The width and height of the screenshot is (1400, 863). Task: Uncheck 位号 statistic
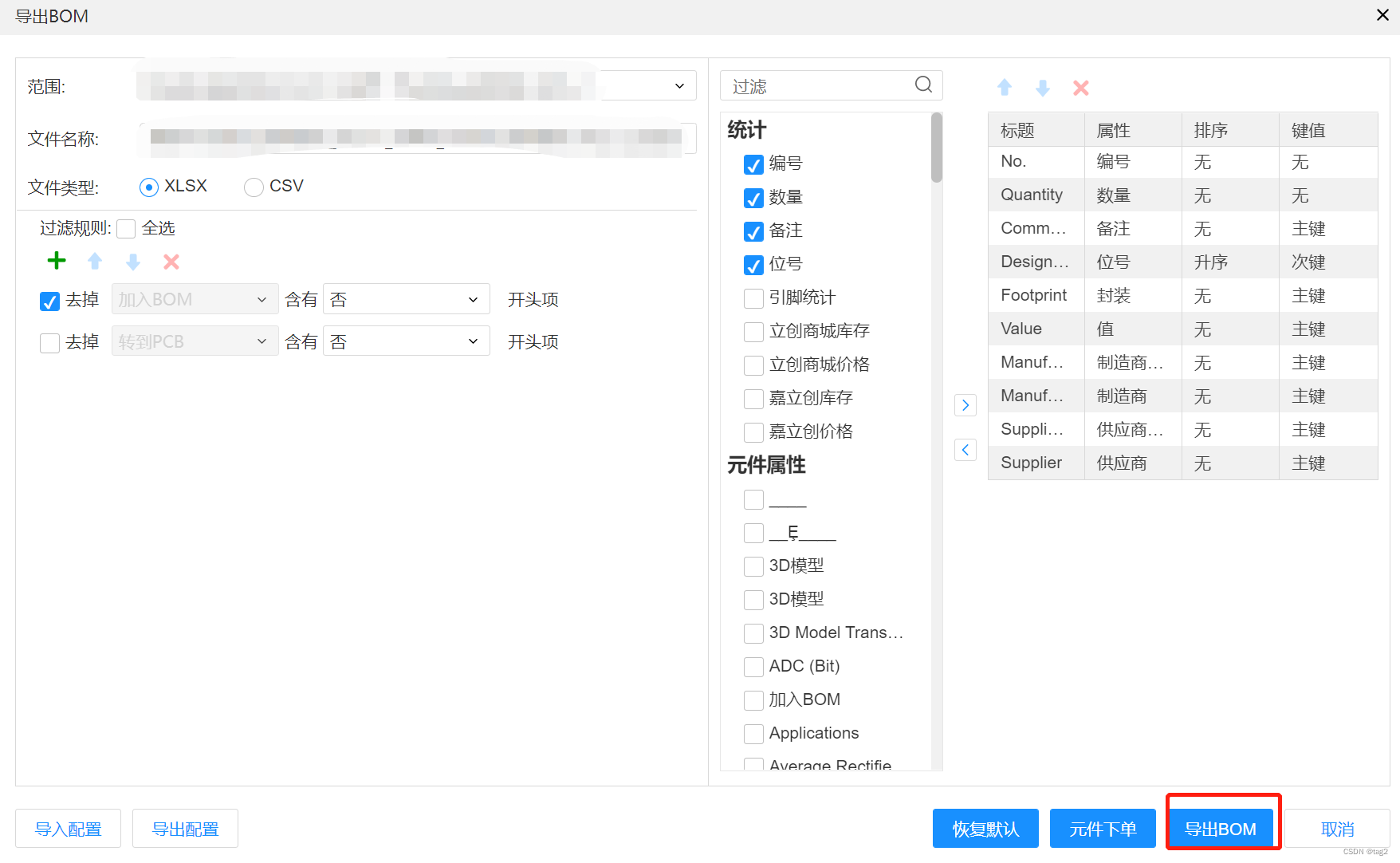753,265
